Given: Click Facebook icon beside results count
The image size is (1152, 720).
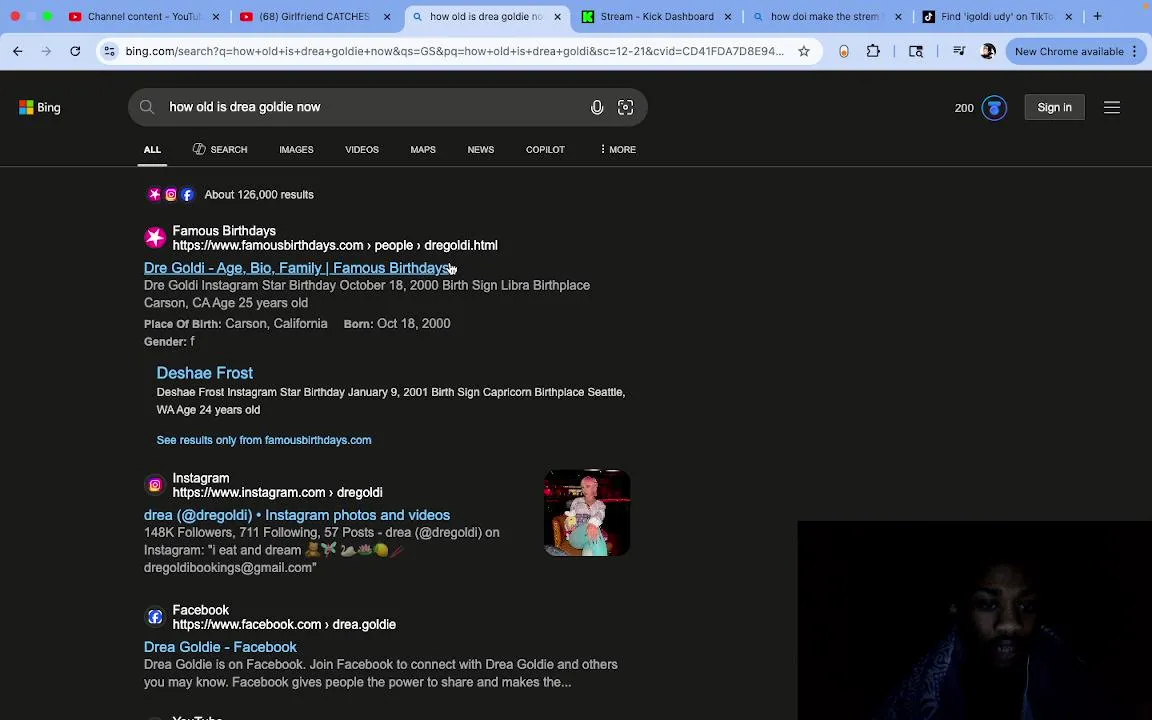Looking at the screenshot, I should coord(187,195).
